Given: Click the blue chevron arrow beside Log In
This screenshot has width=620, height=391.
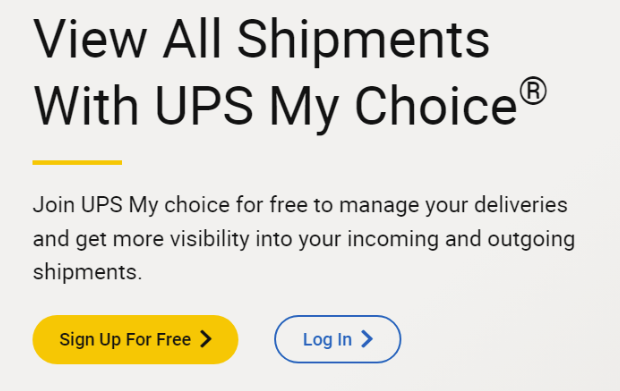Looking at the screenshot, I should 367,339.
